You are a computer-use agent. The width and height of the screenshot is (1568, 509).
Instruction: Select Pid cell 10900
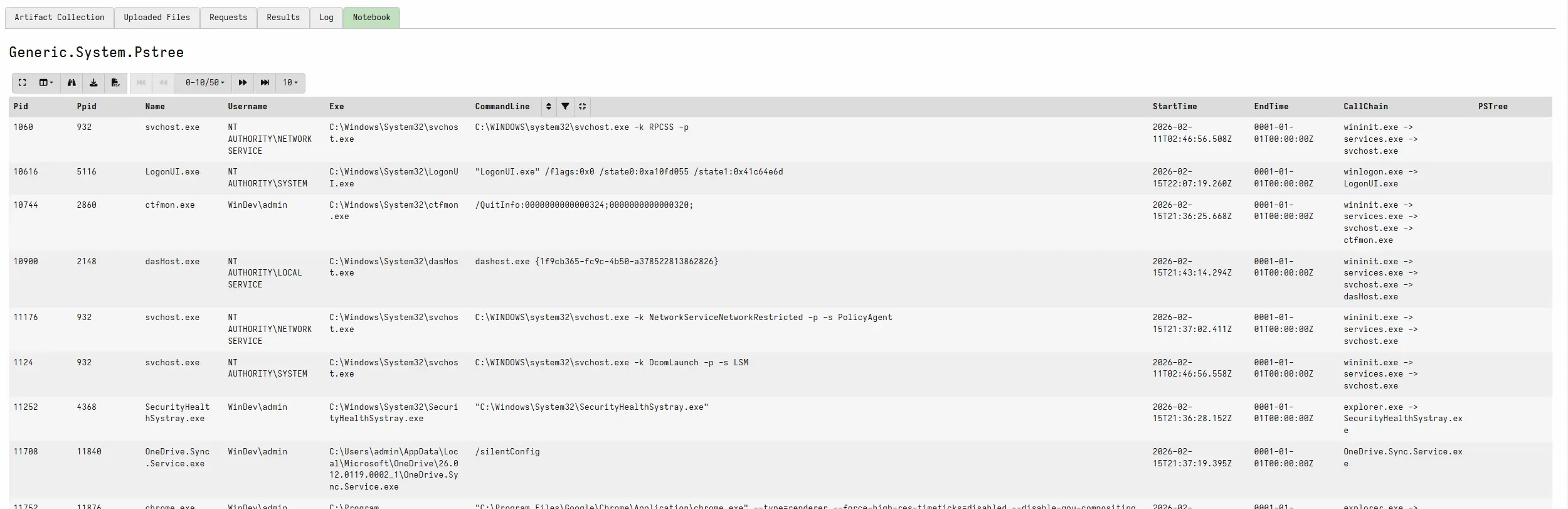tap(26, 262)
